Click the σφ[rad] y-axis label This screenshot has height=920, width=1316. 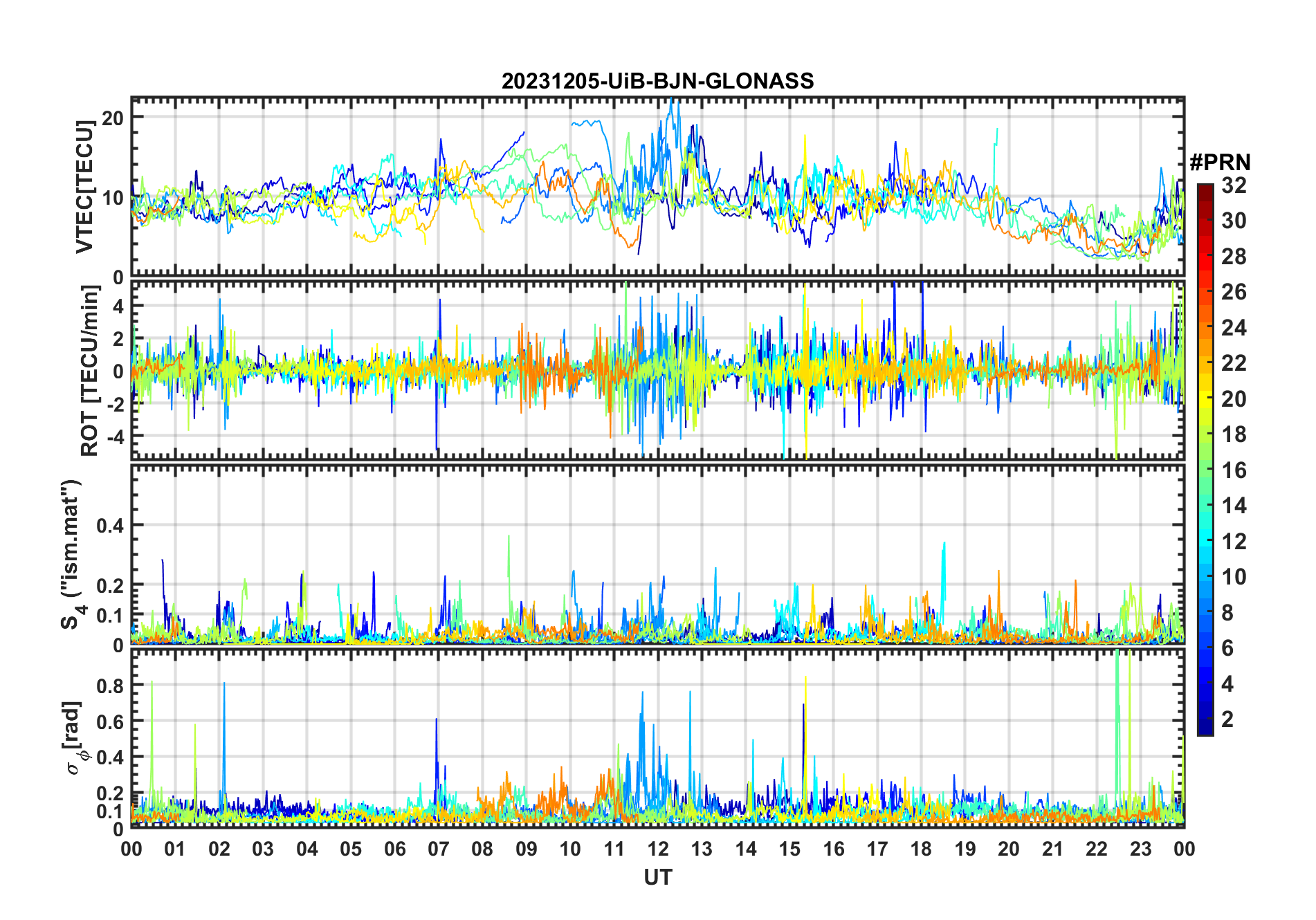point(75,738)
